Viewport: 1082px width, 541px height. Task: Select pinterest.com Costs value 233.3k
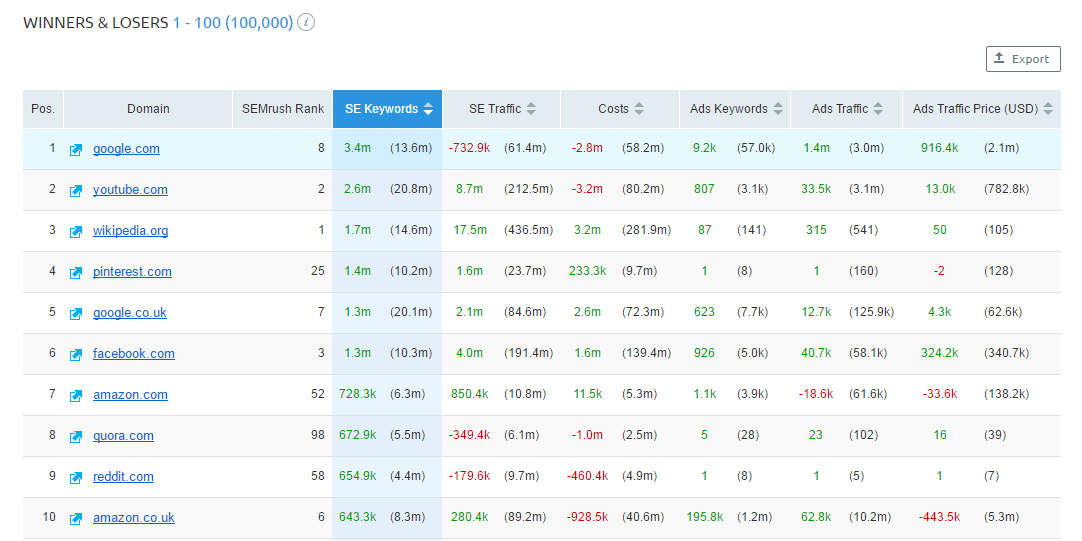(x=587, y=272)
